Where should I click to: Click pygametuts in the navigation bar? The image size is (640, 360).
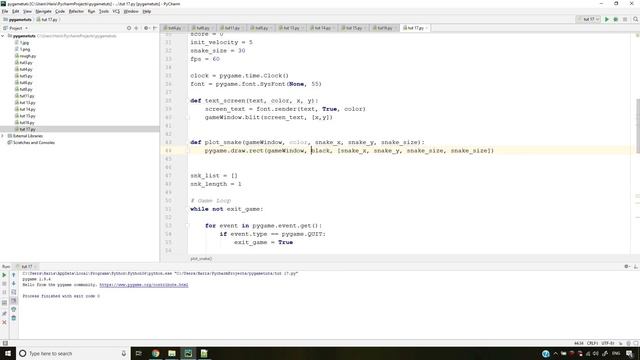coord(17,20)
